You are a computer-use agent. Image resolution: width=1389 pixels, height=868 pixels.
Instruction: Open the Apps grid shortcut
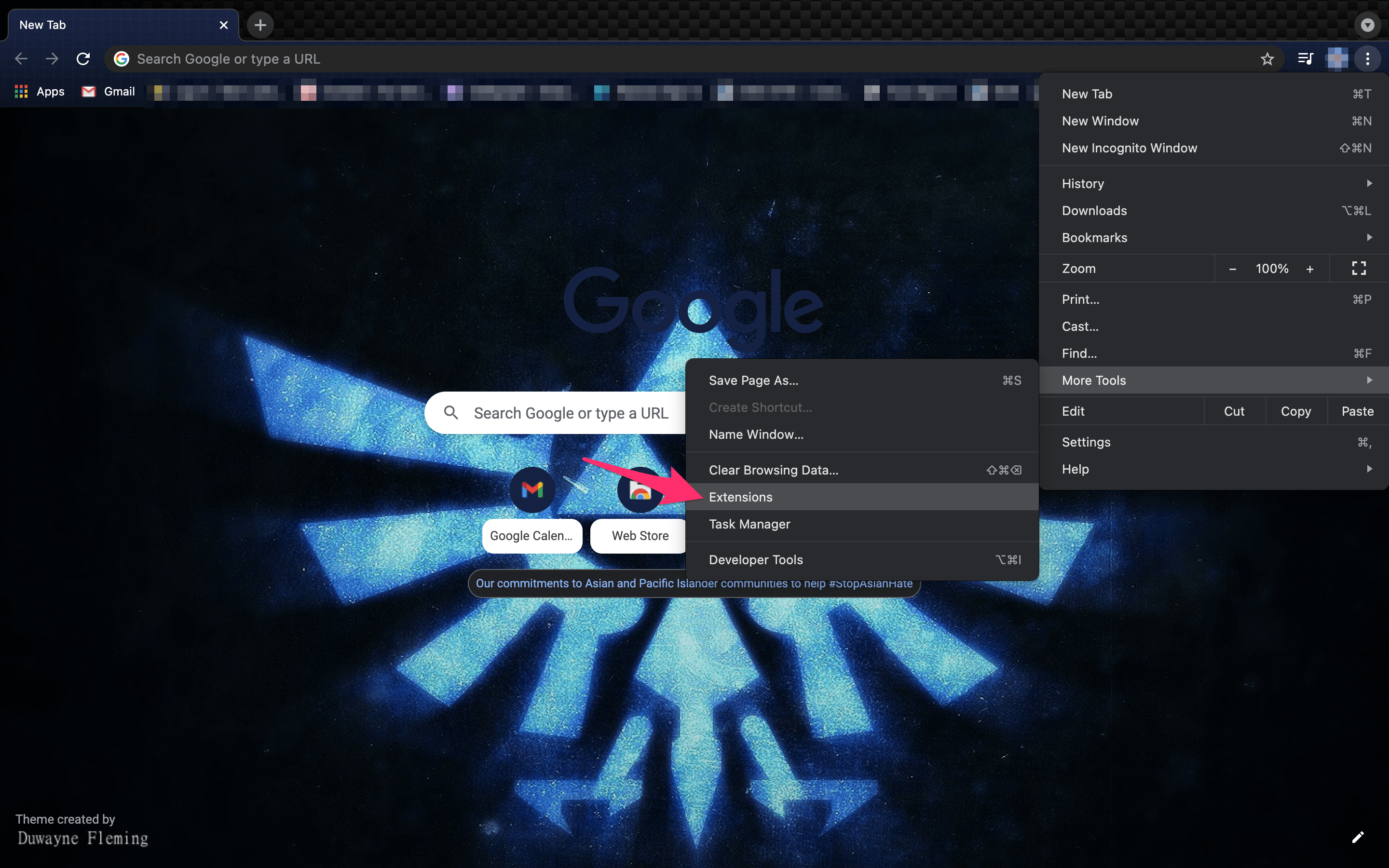tap(39, 91)
